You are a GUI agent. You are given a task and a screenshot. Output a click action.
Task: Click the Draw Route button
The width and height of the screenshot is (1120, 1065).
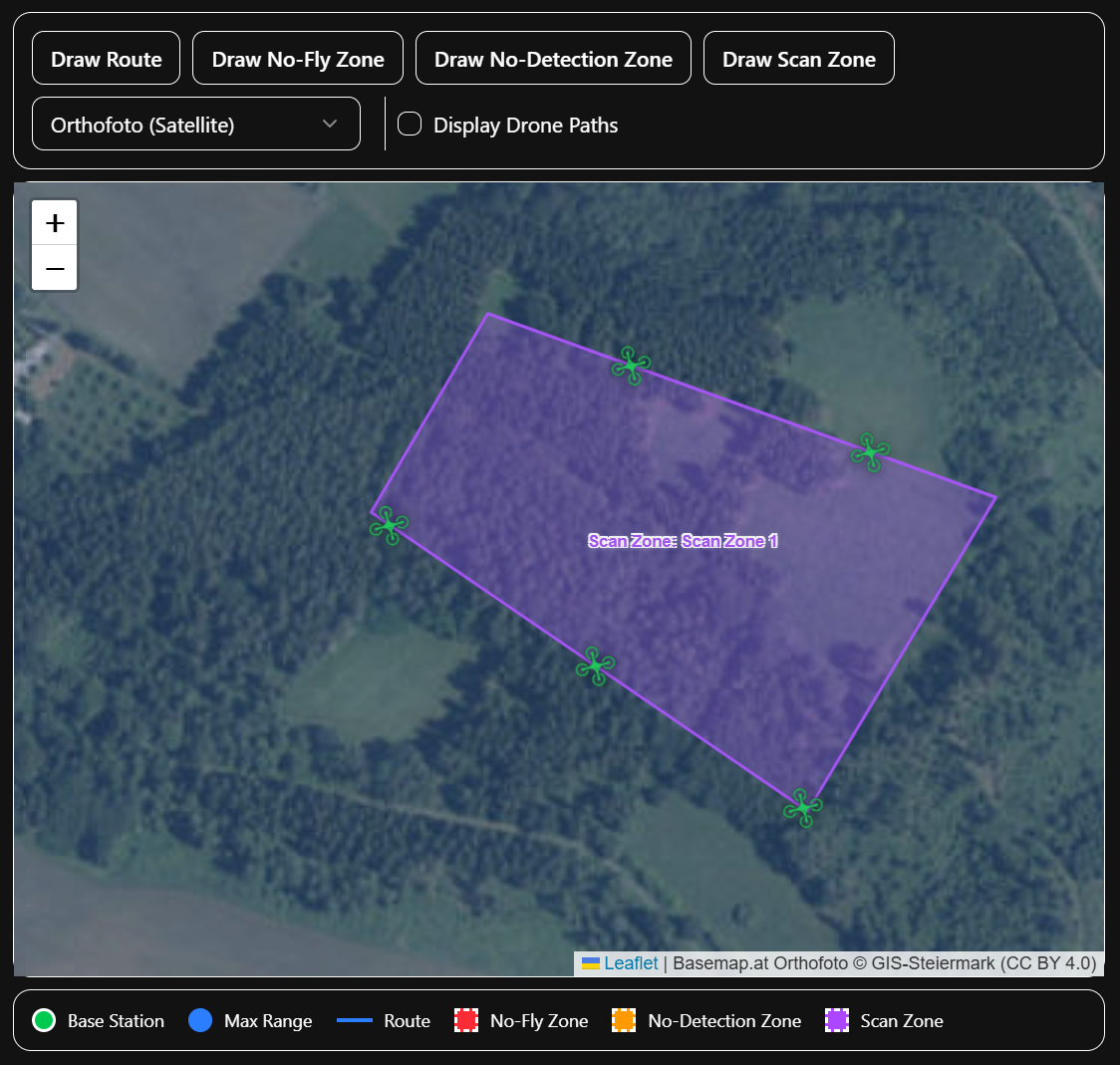pyautogui.click(x=106, y=58)
